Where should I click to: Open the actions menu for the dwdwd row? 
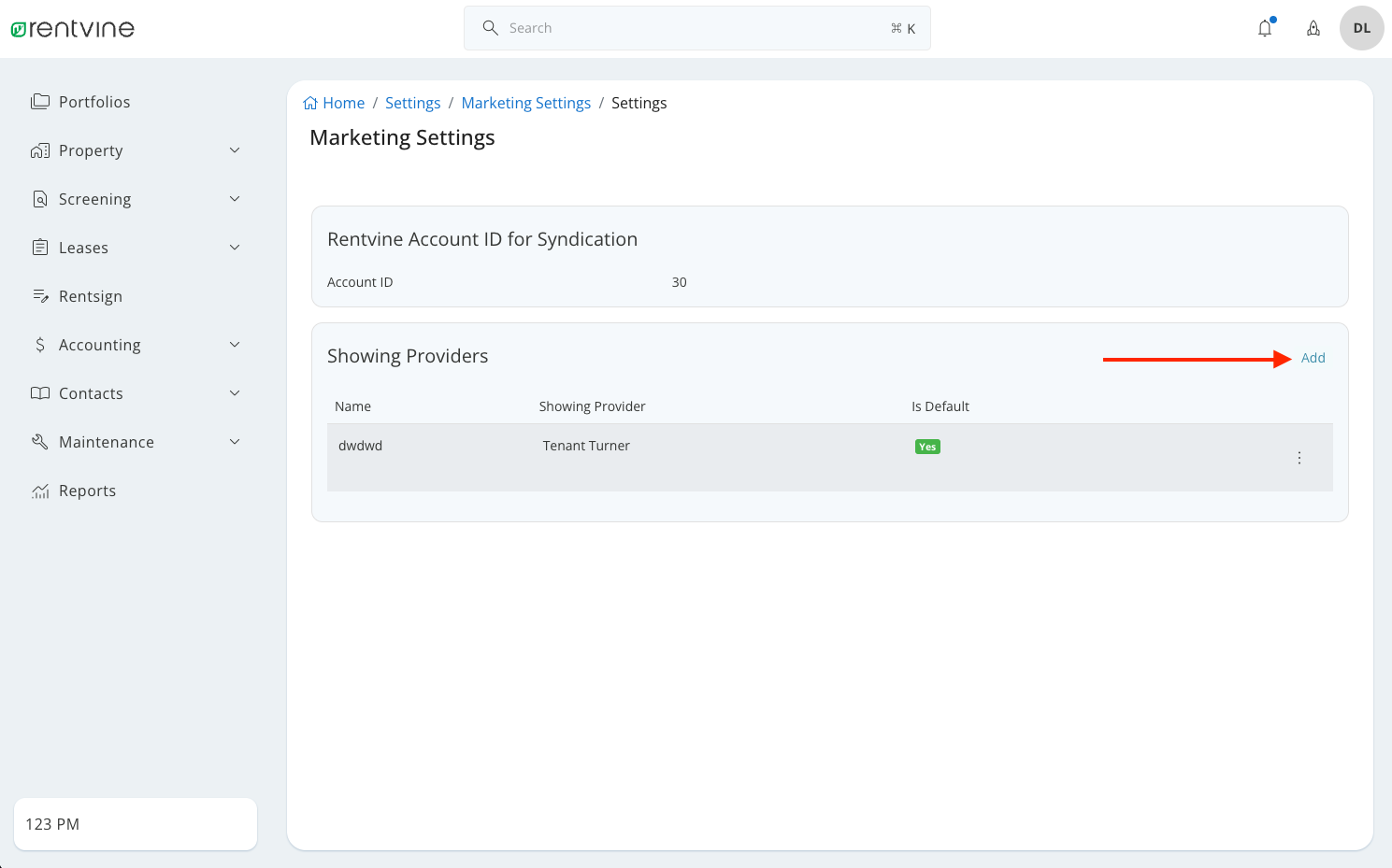tap(1299, 458)
